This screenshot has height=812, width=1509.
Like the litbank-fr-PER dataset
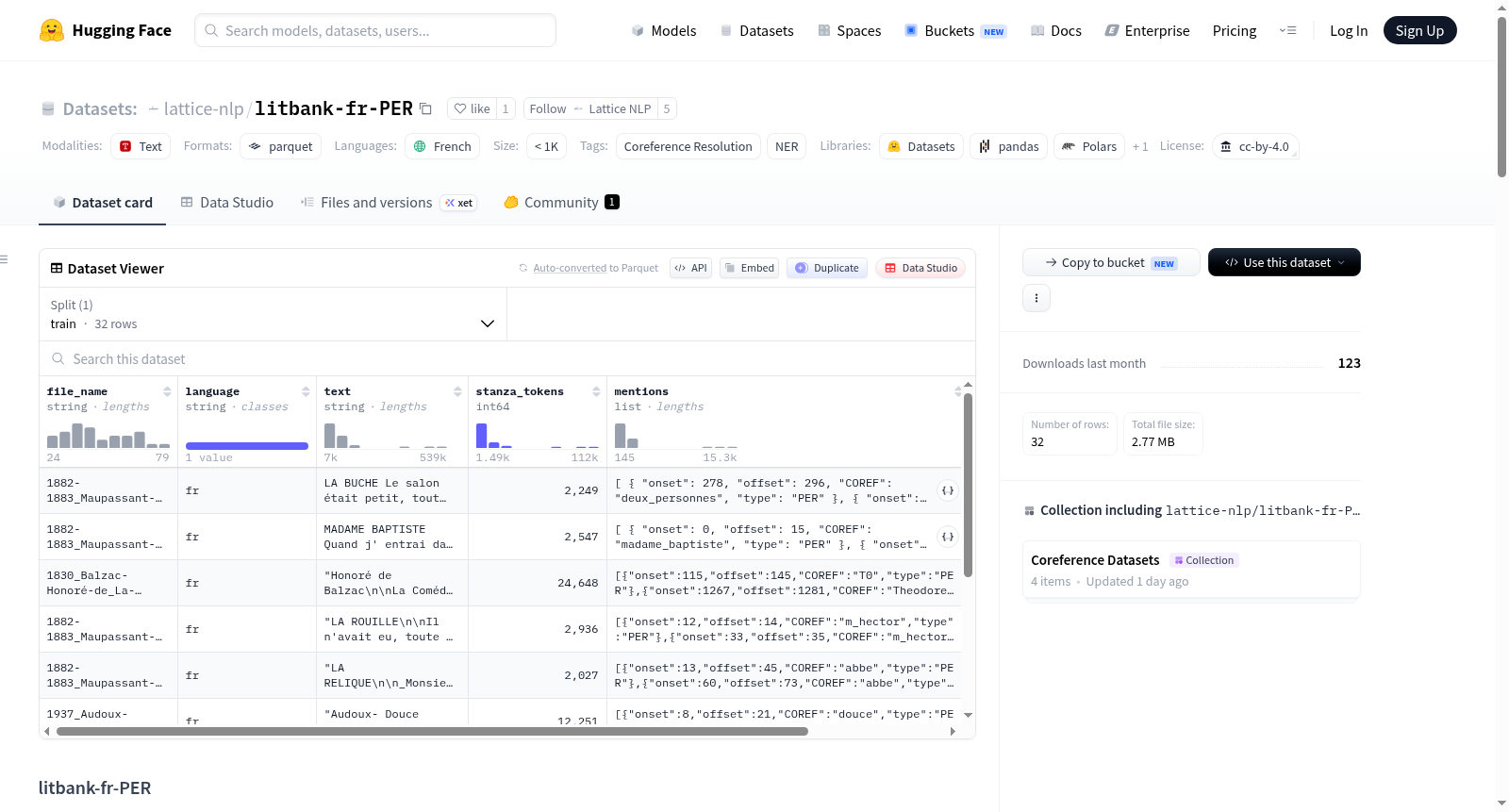(472, 108)
